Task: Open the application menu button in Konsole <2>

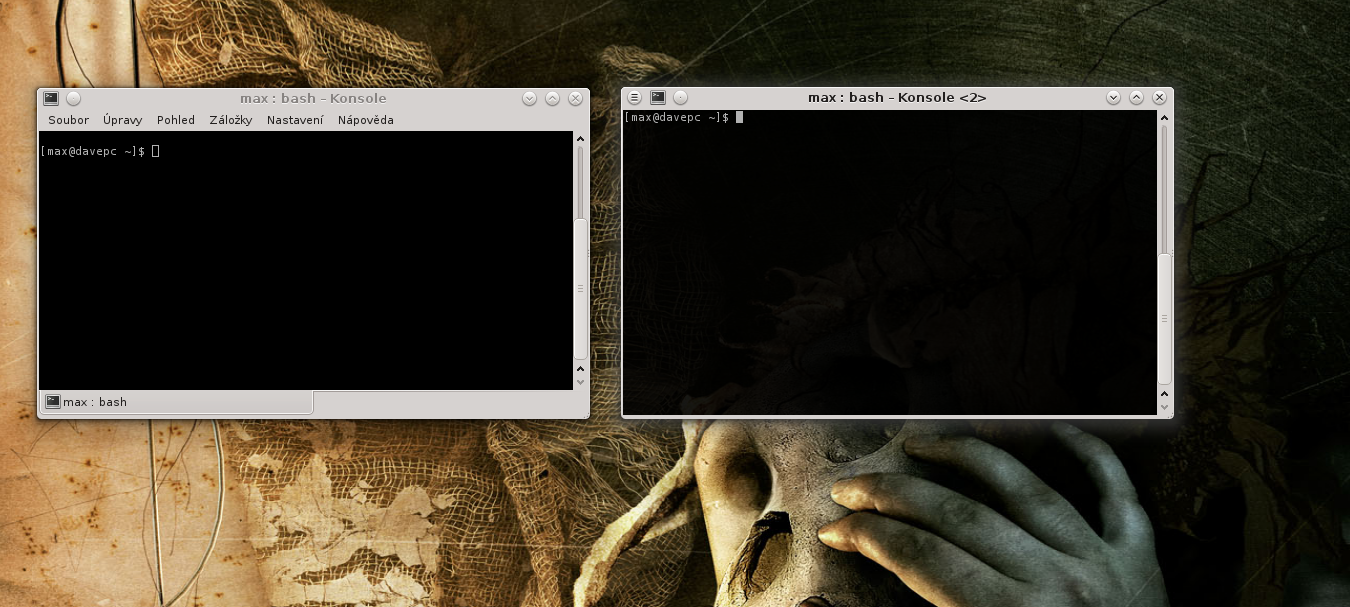Action: 635,97
